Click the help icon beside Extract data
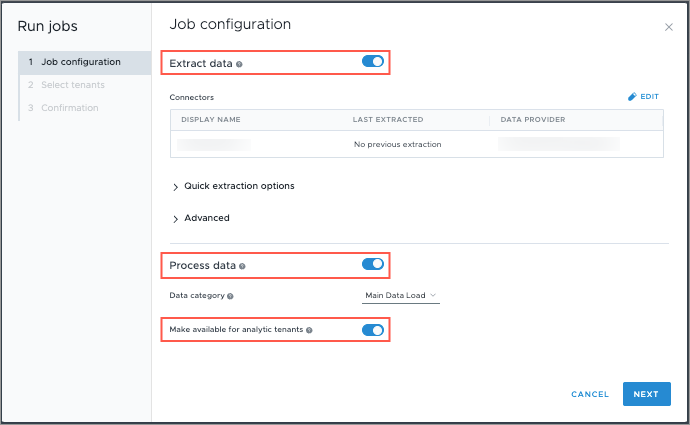Screen dimensions: 690x425 (x=240, y=64)
